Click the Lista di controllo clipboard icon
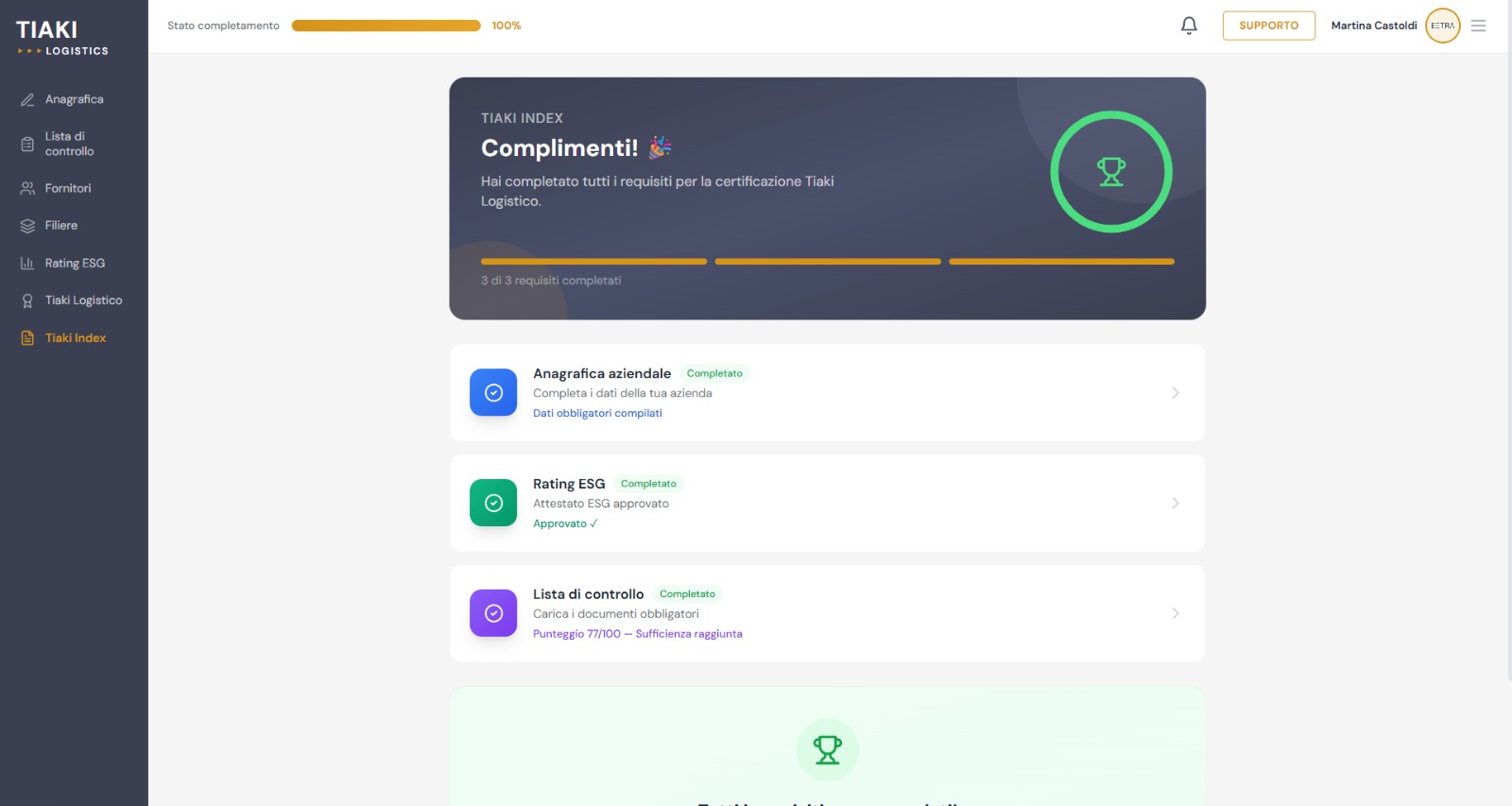This screenshot has height=806, width=1512. [x=27, y=144]
